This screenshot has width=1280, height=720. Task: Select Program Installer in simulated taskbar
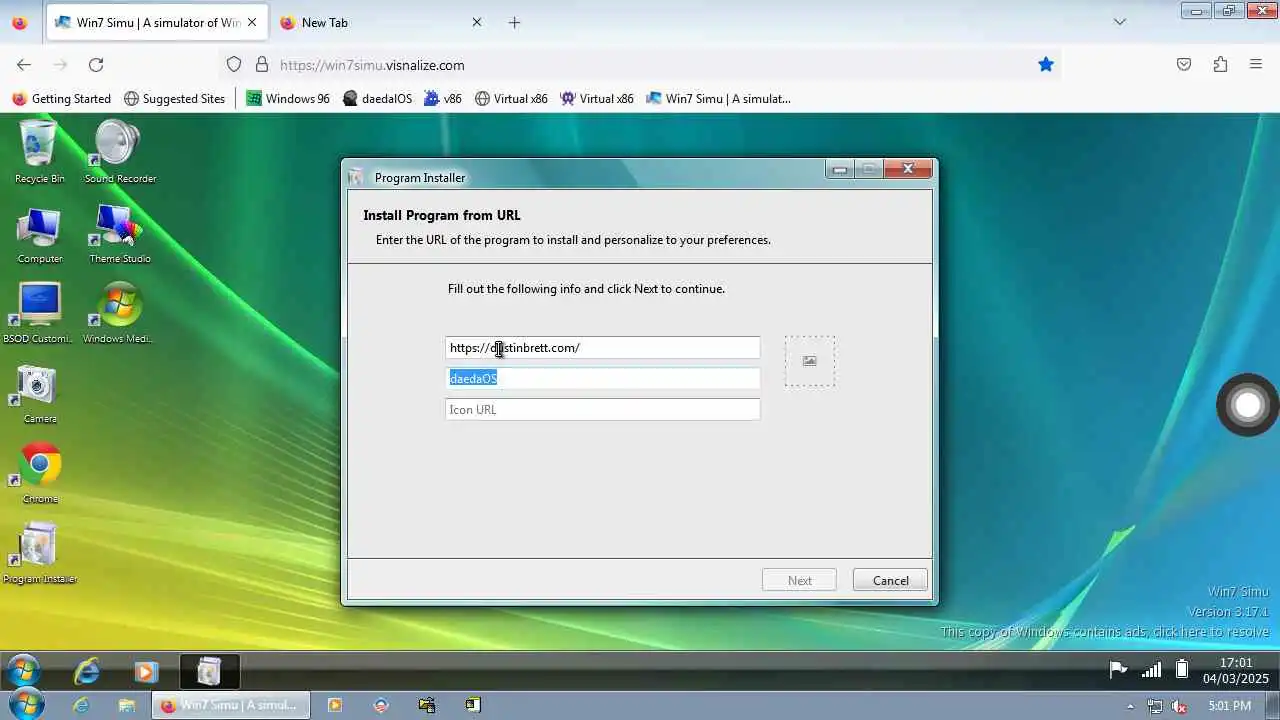208,671
